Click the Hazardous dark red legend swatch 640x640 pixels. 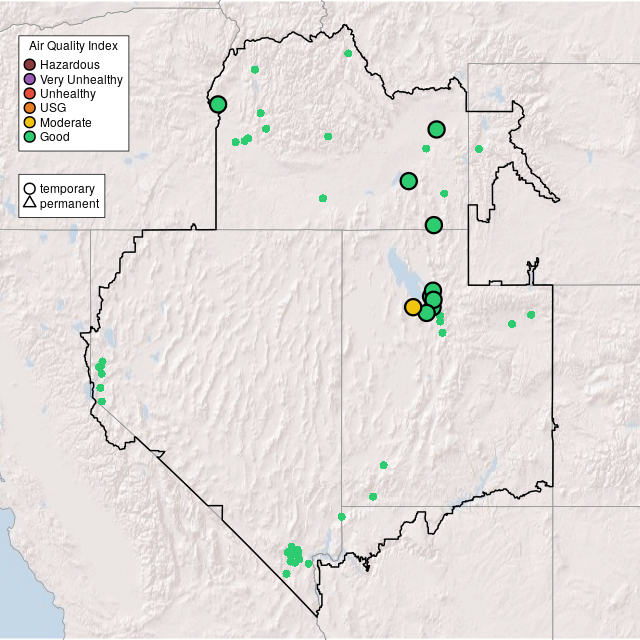[x=30, y=65]
